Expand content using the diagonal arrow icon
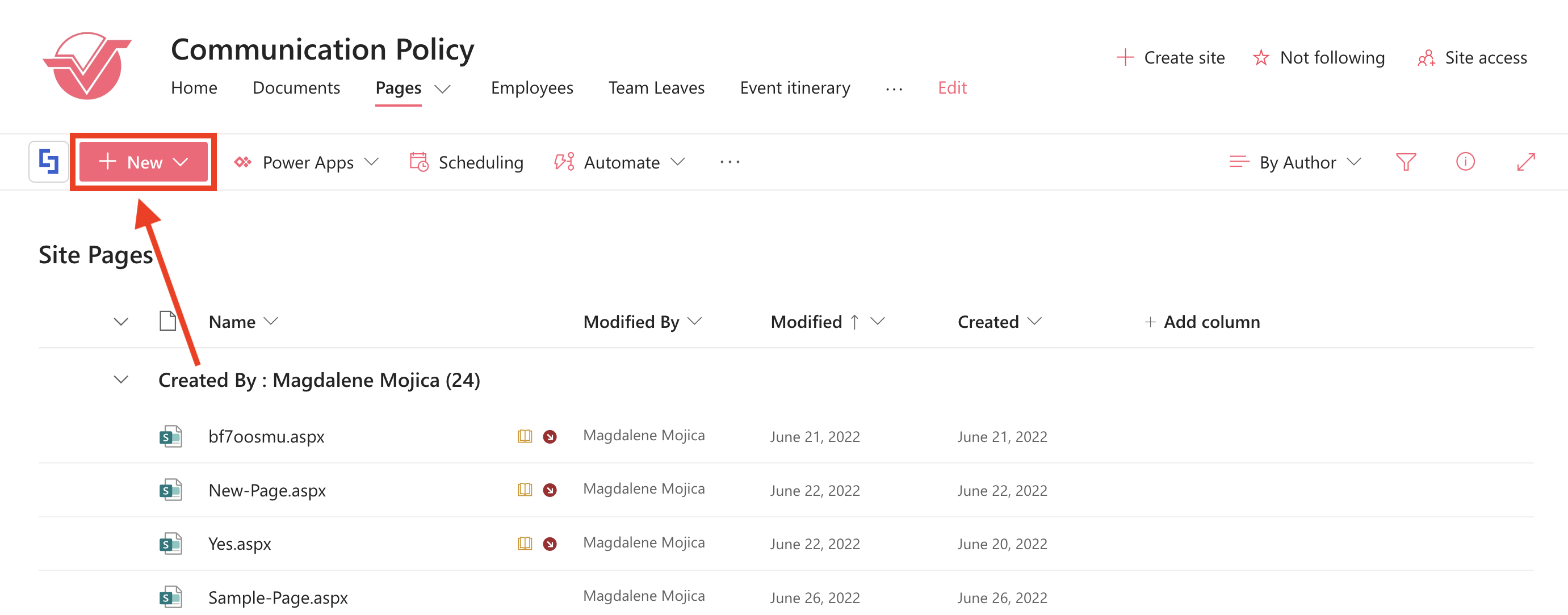1568x615 pixels. coord(1525,162)
